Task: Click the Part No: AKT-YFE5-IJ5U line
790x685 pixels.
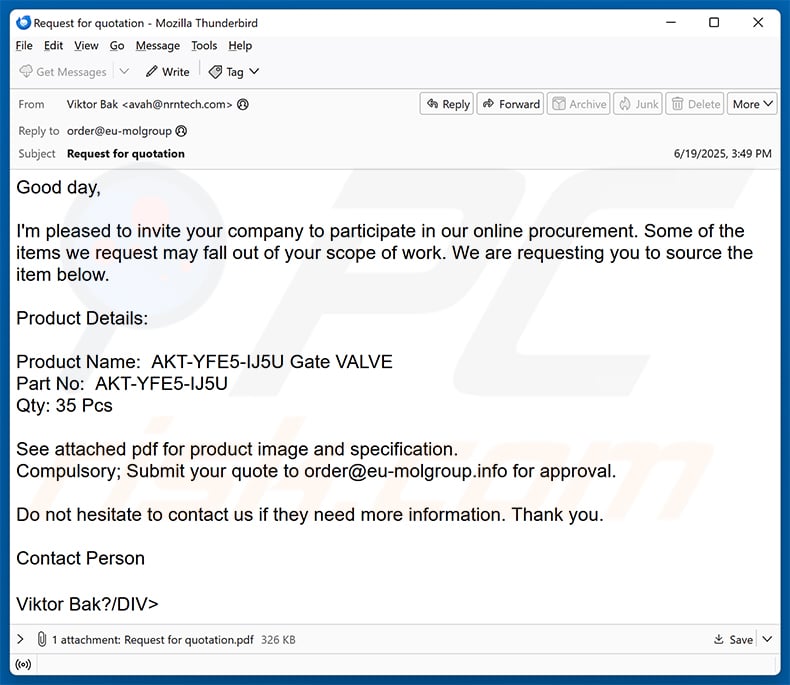Action: click(122, 384)
